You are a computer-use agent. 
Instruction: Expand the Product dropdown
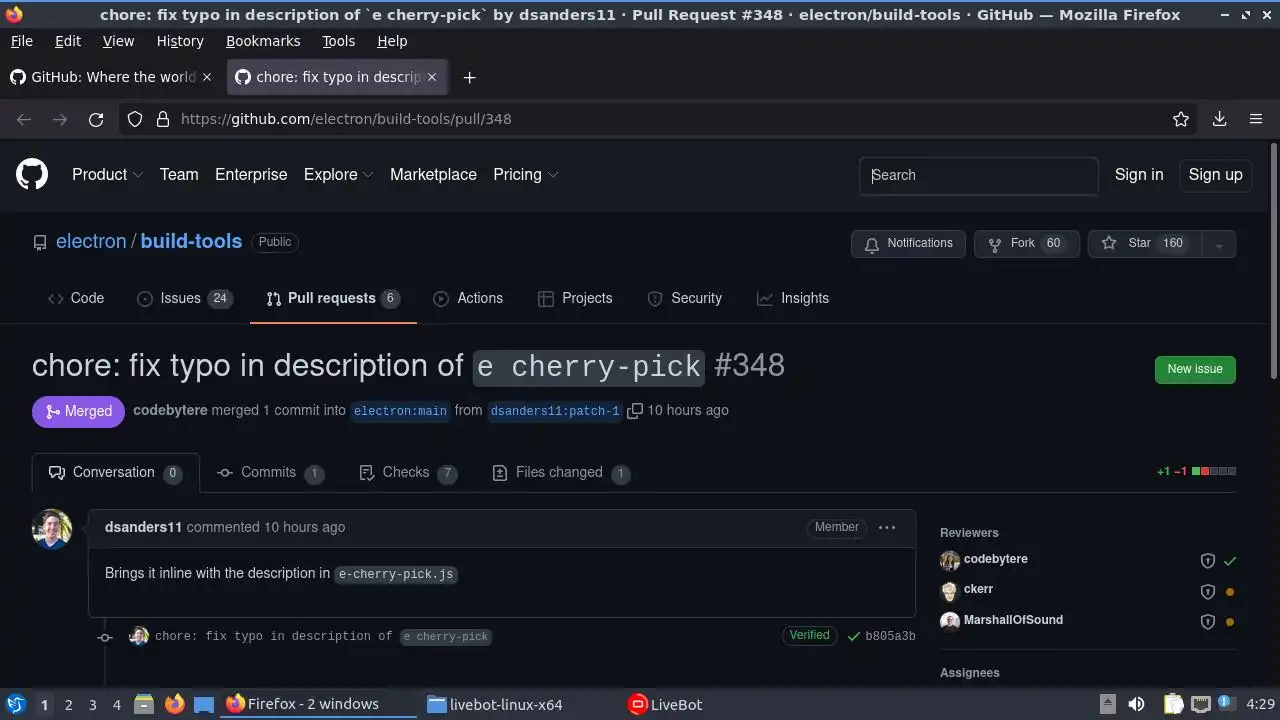pyautogui.click(x=107, y=174)
